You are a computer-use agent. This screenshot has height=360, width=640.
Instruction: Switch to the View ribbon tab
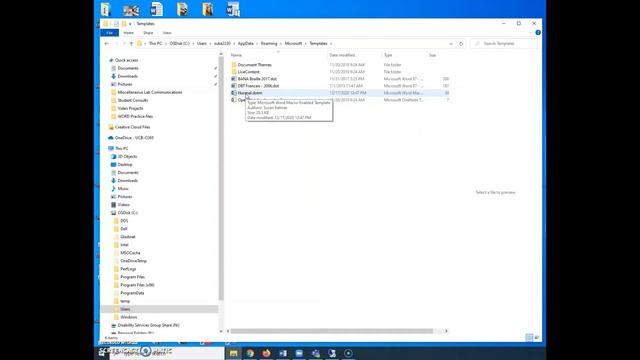click(x=167, y=33)
